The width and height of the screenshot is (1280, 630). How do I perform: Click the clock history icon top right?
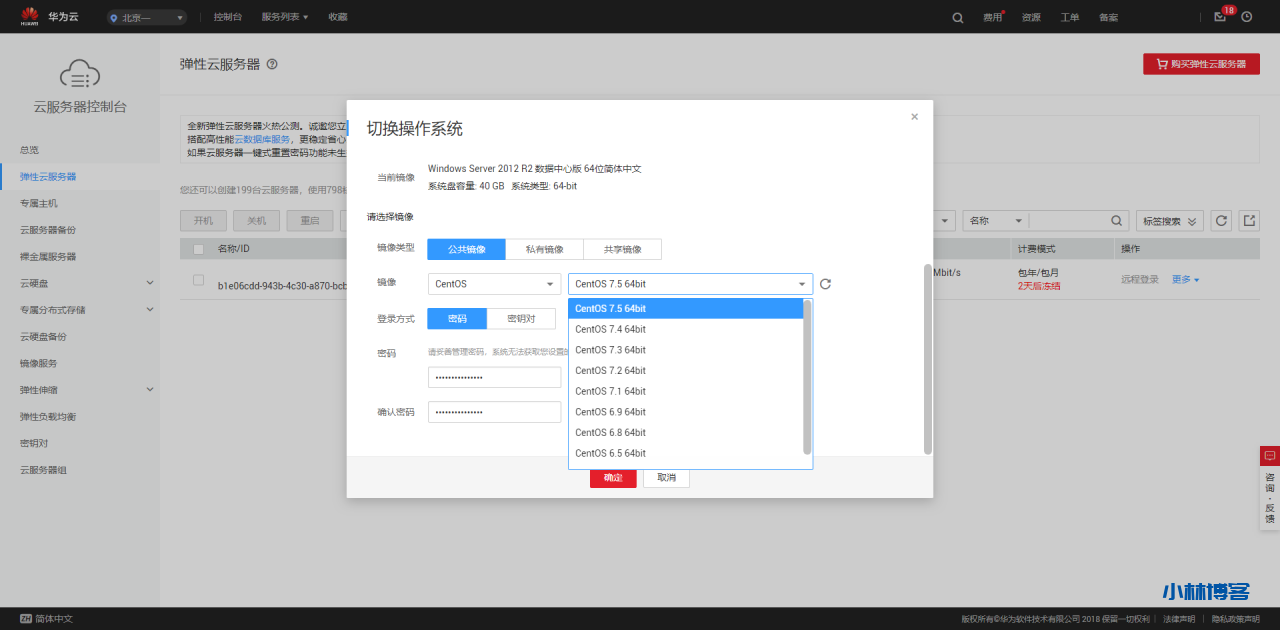tap(1246, 17)
